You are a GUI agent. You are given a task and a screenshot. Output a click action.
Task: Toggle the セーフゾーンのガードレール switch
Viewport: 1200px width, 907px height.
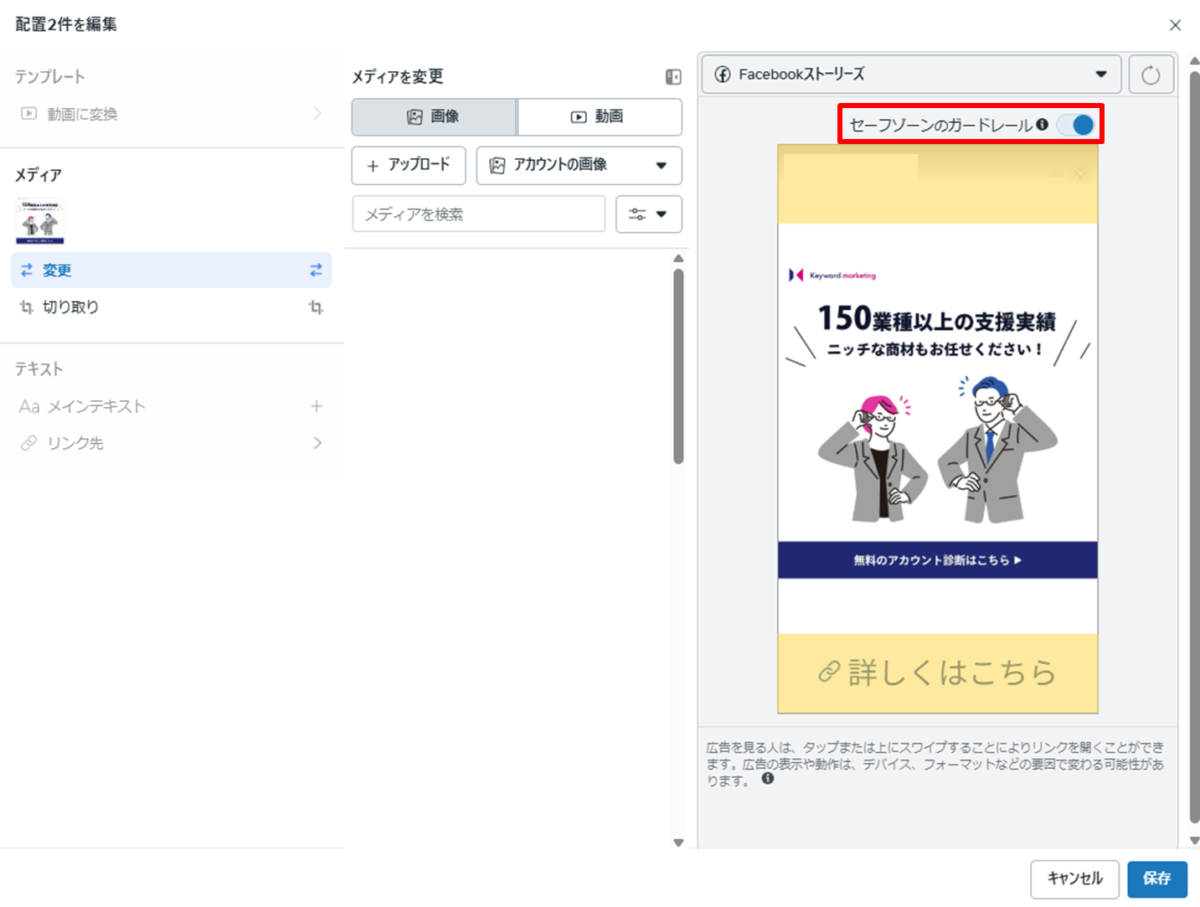point(1076,125)
